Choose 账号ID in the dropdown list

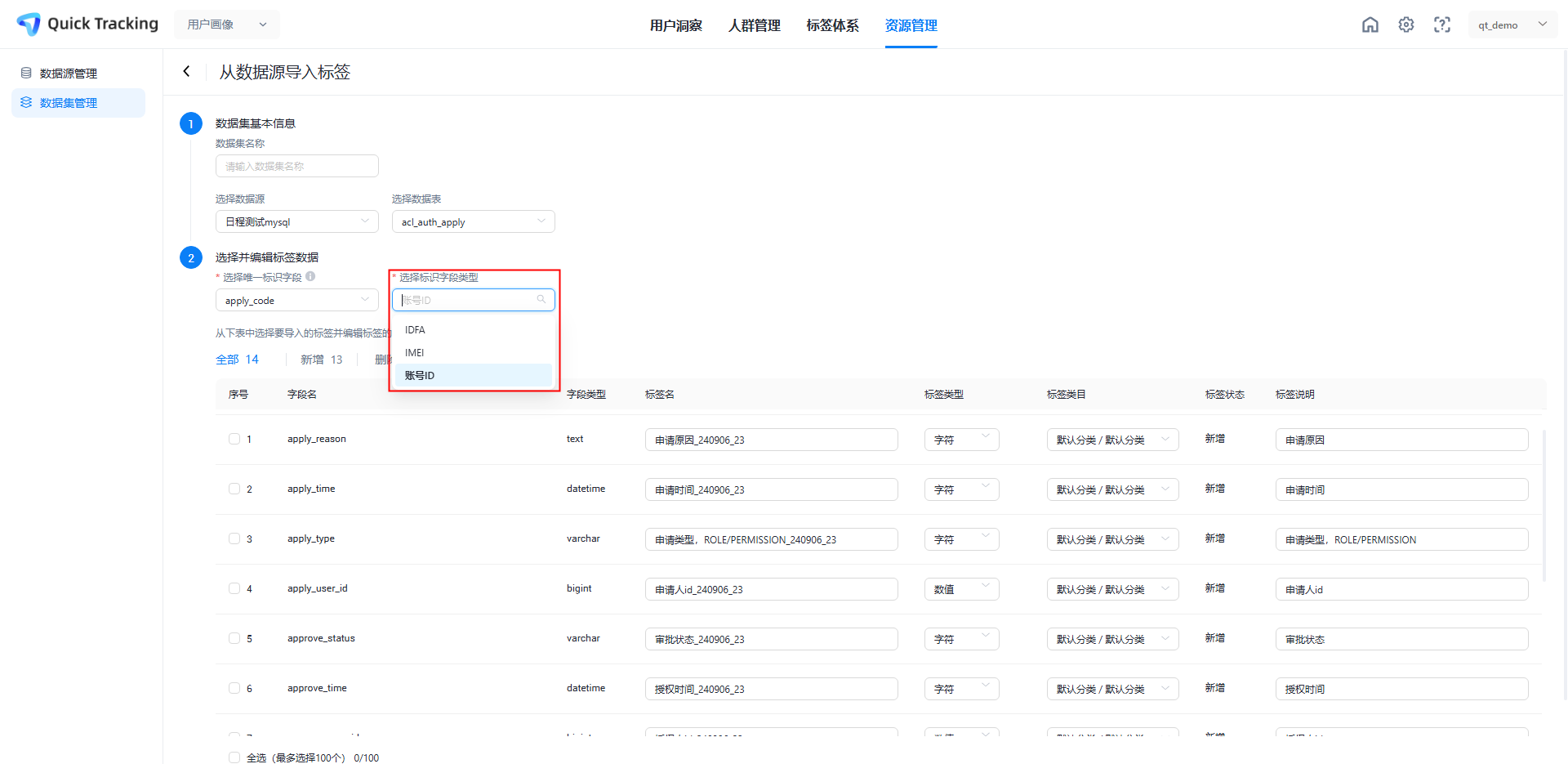[474, 376]
